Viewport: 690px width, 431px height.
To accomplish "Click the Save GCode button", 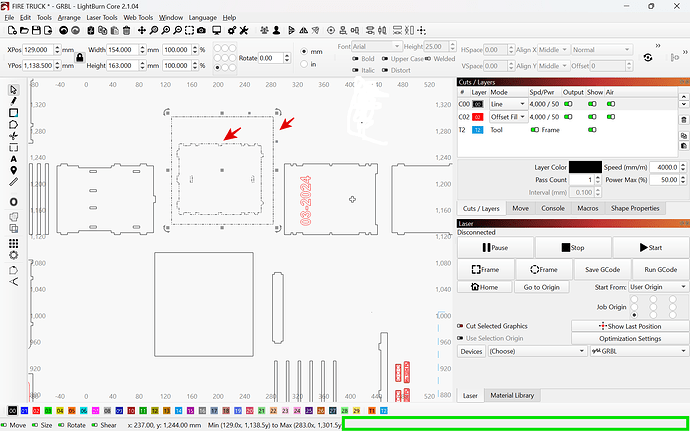I will click(602, 269).
